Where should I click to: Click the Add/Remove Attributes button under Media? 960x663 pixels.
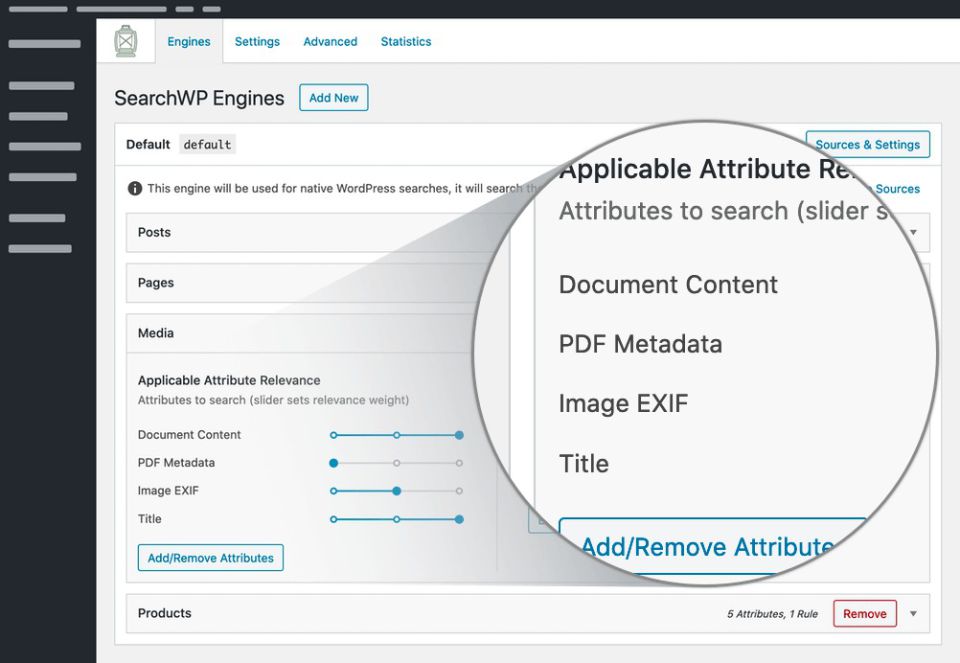click(x=210, y=558)
